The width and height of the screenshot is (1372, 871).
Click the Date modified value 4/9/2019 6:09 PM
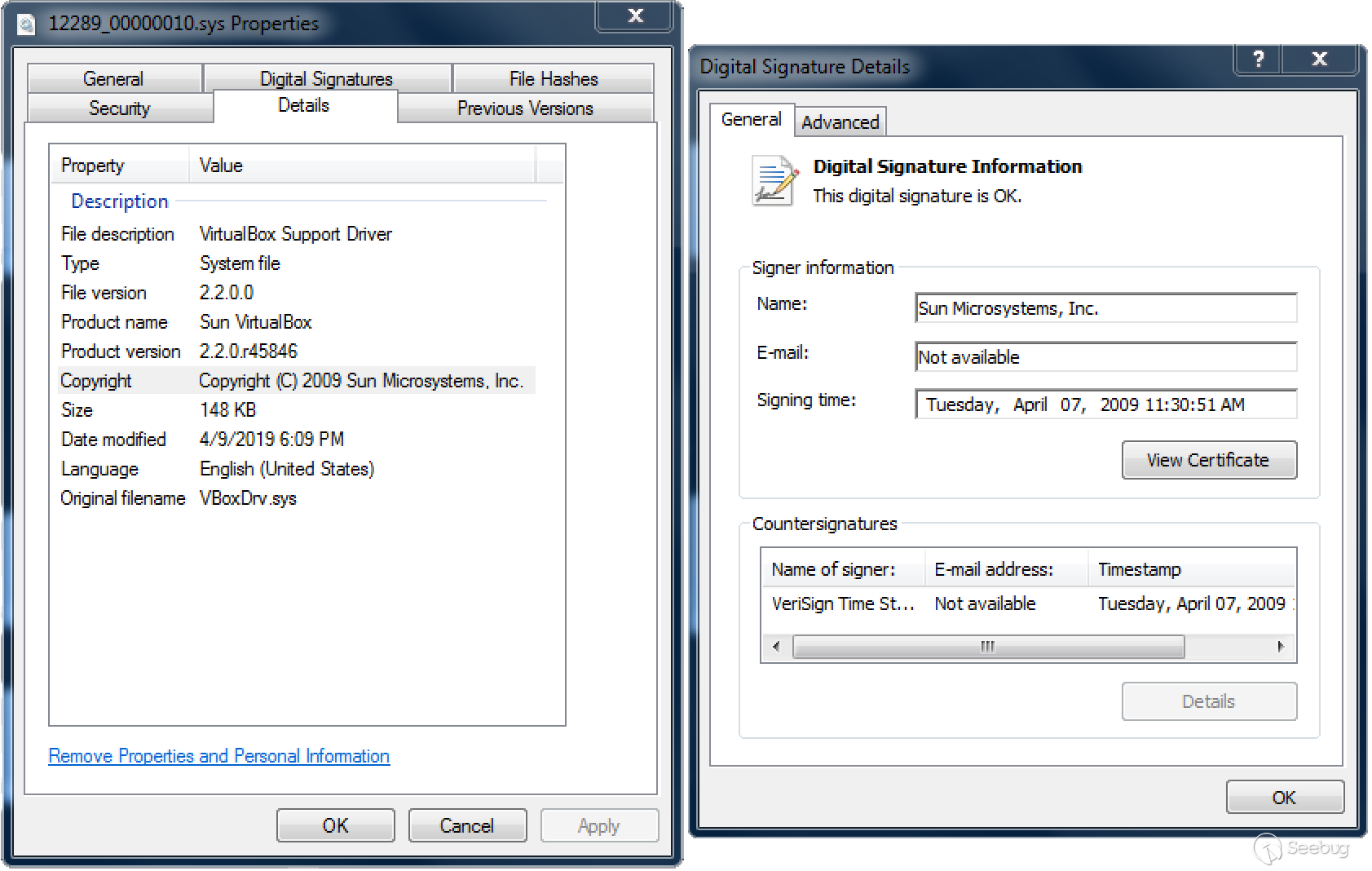tap(272, 440)
